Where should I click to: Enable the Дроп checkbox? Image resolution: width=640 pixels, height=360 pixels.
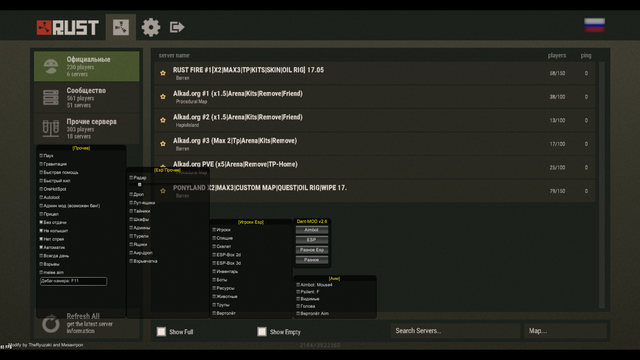click(131, 194)
